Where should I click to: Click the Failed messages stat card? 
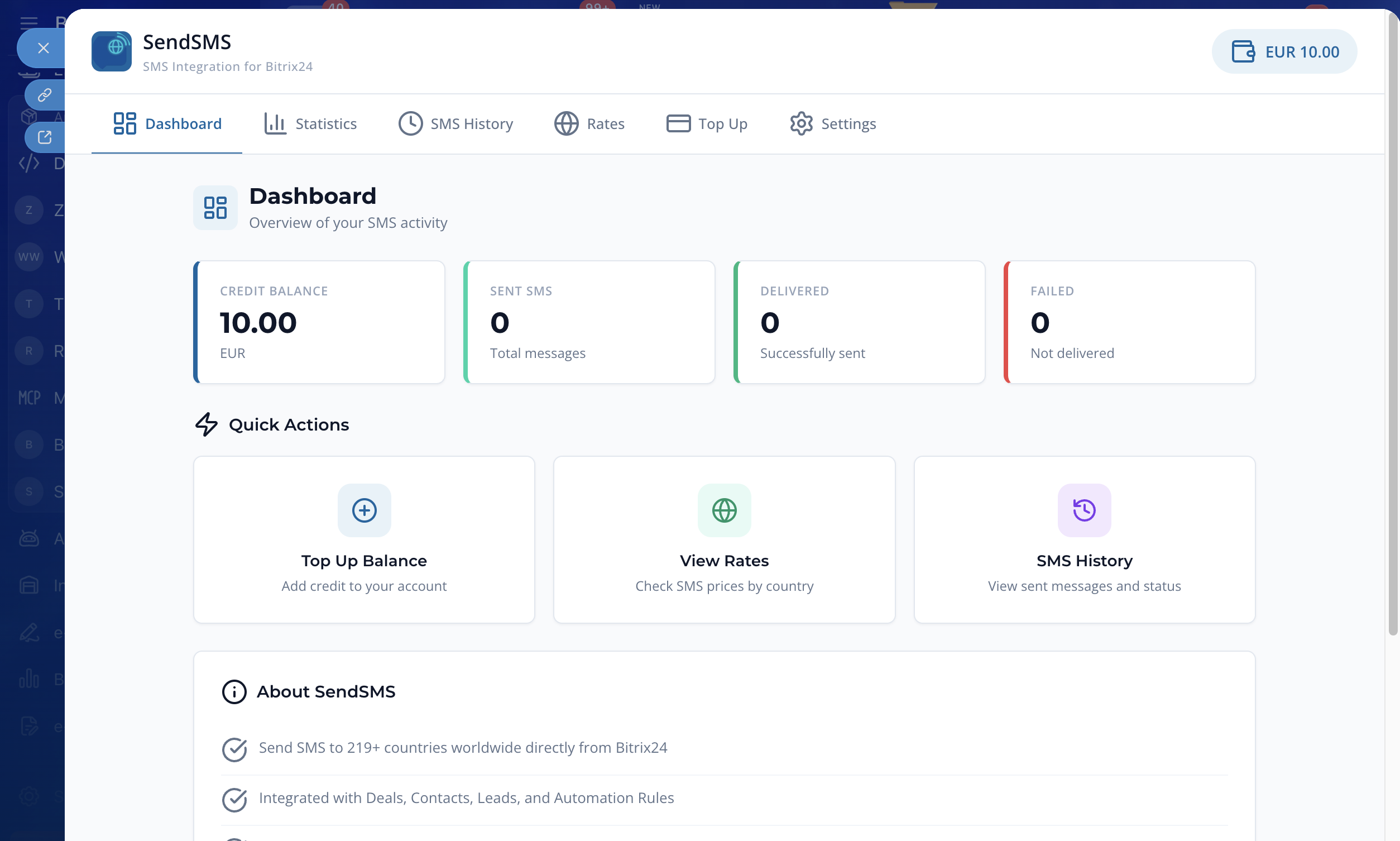pos(1129,322)
